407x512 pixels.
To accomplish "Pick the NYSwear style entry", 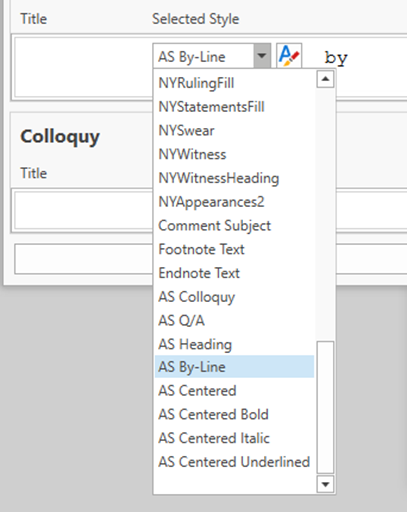I will tap(235, 131).
